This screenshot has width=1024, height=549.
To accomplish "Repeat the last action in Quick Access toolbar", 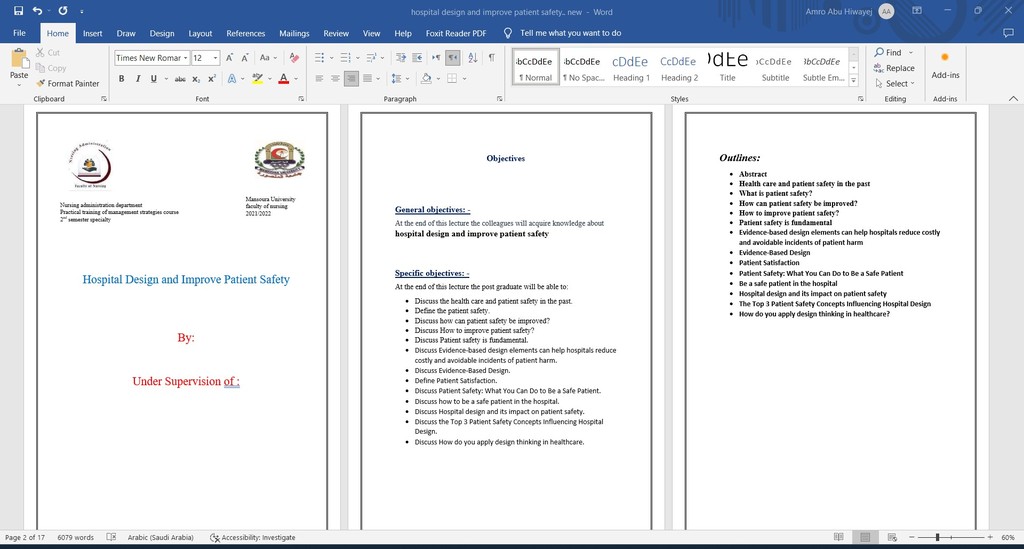I will click(x=63, y=10).
